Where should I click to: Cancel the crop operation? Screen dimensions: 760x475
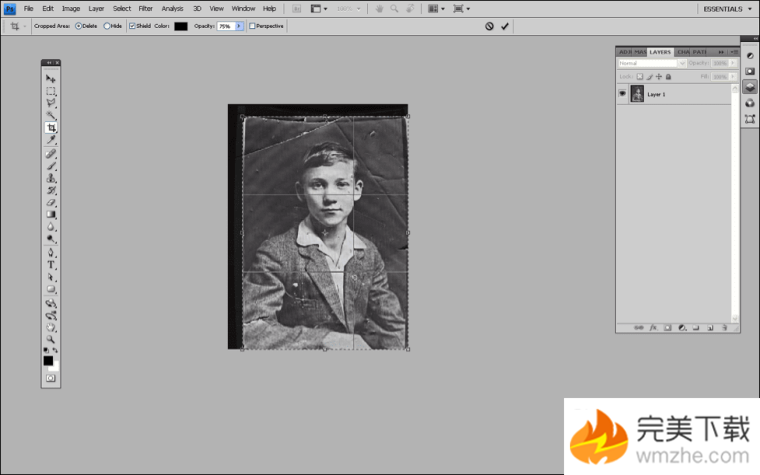tap(490, 26)
